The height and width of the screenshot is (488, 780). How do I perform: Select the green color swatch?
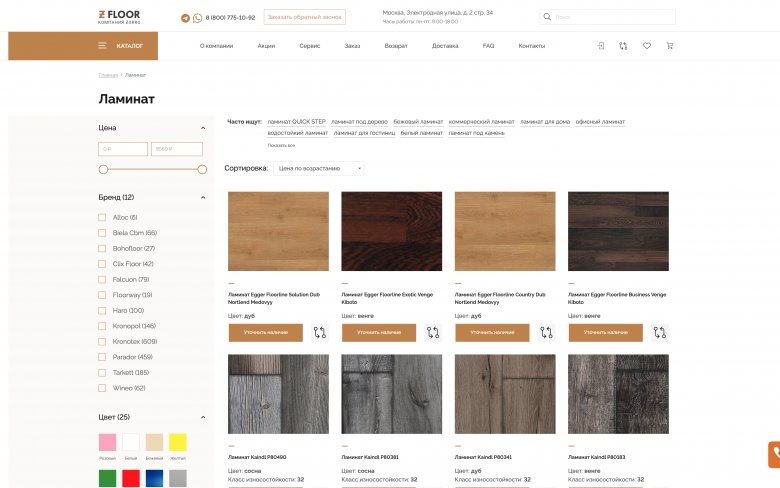[107, 479]
